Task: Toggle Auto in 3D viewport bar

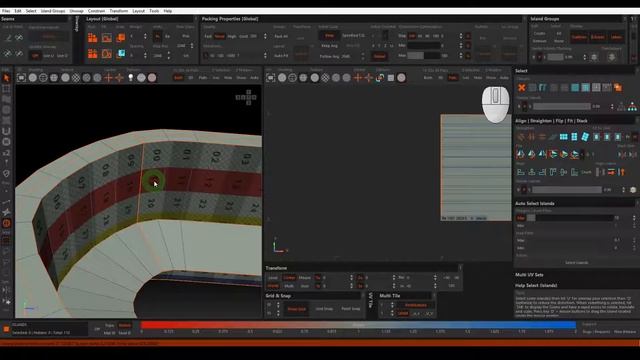Action: [x=254, y=78]
